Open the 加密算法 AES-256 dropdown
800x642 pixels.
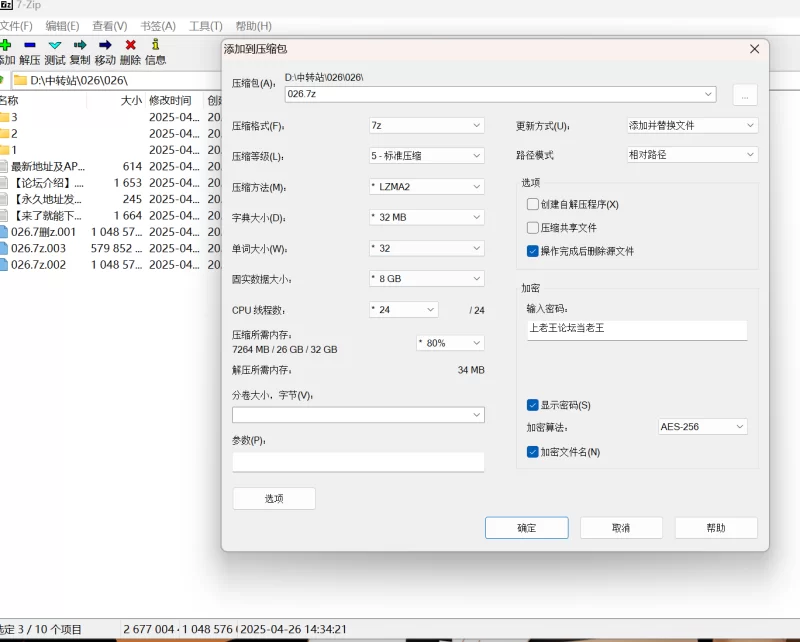point(703,427)
